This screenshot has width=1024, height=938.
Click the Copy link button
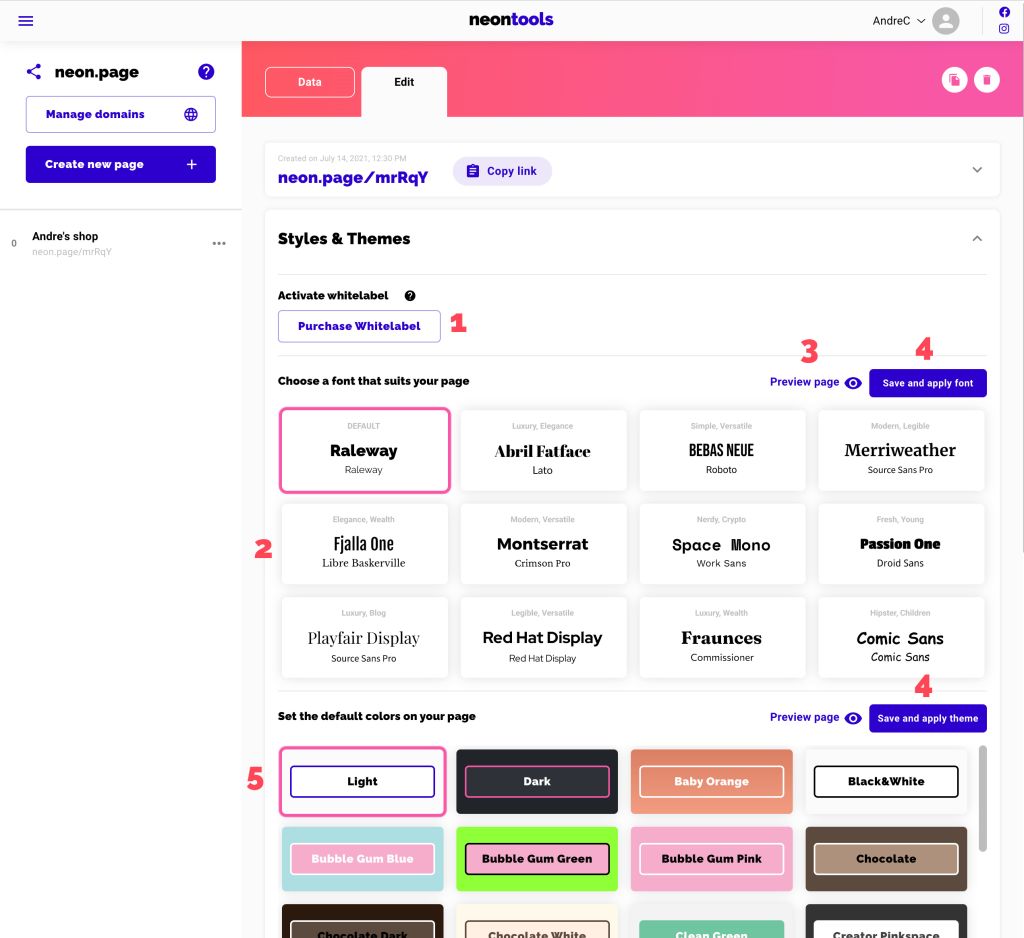tap(502, 171)
